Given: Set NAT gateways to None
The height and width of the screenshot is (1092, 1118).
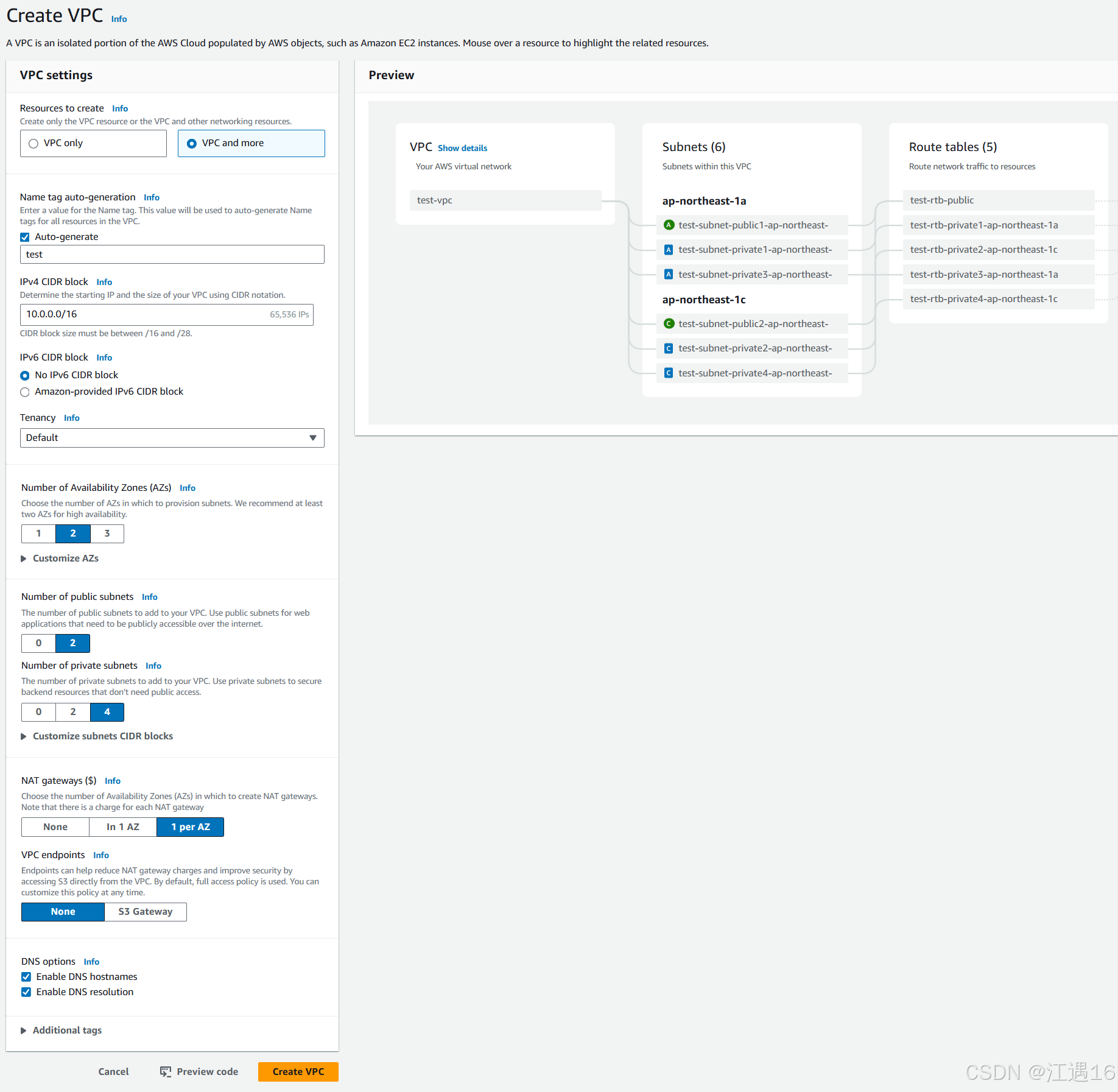Looking at the screenshot, I should 55,826.
